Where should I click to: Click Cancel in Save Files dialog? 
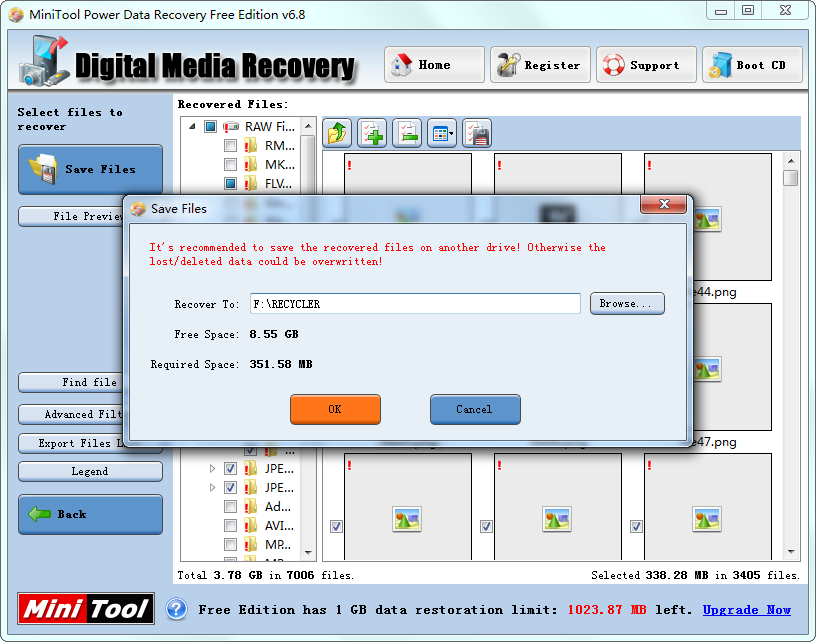(x=475, y=409)
